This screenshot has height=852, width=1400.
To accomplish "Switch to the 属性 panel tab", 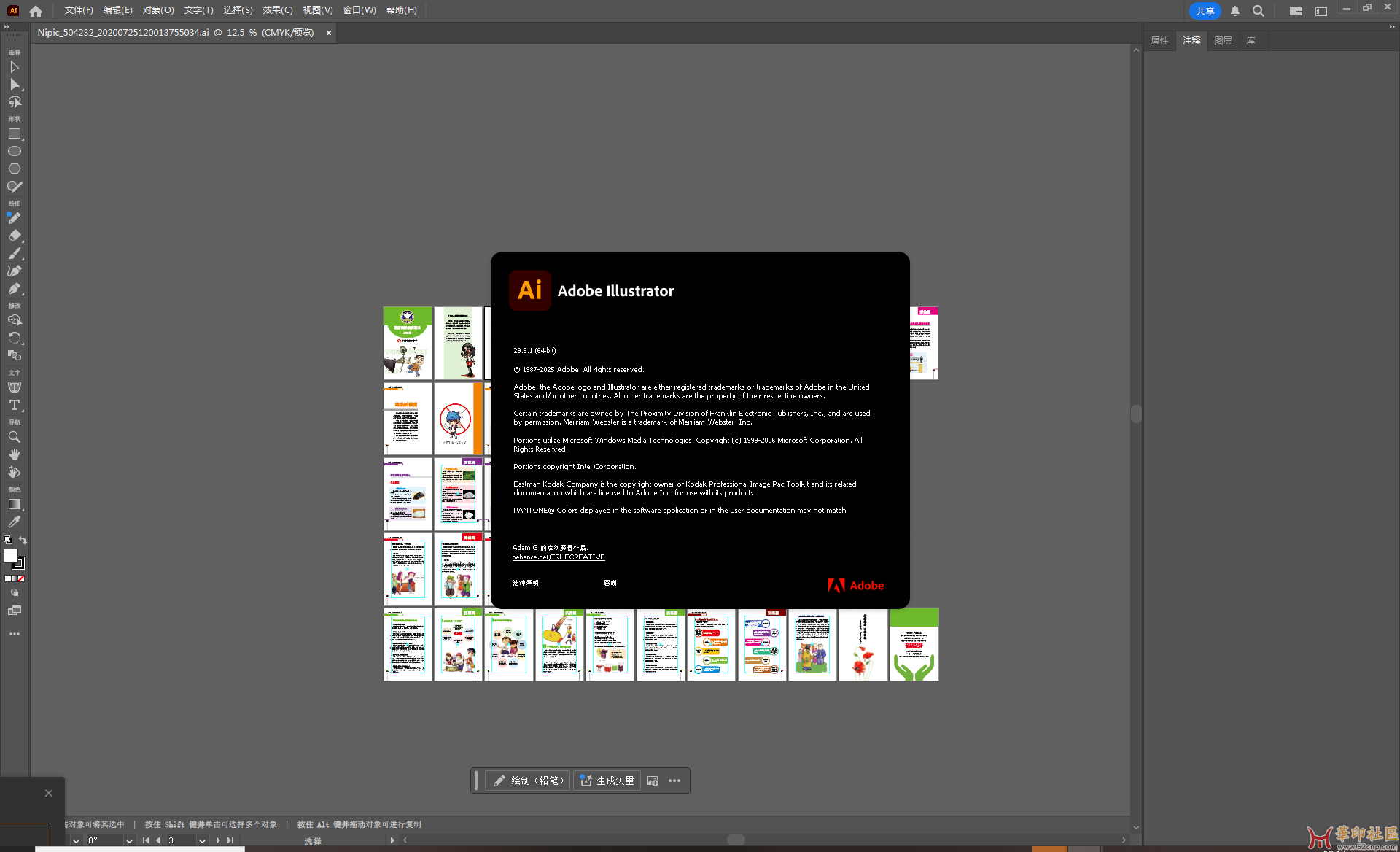I will coord(1159,41).
